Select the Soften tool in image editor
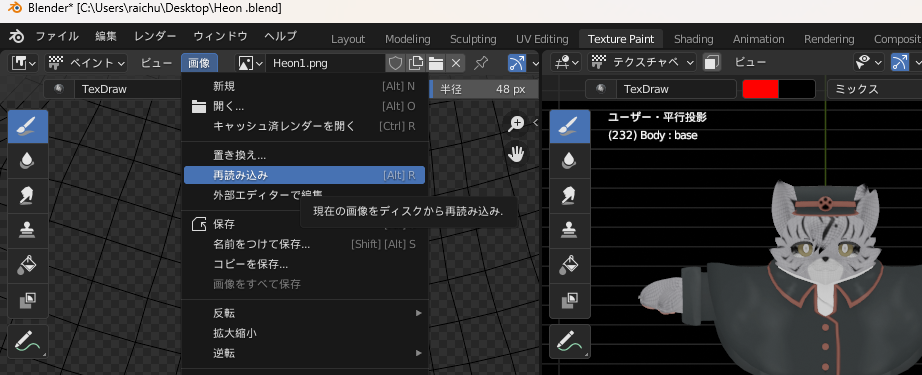 (28, 160)
